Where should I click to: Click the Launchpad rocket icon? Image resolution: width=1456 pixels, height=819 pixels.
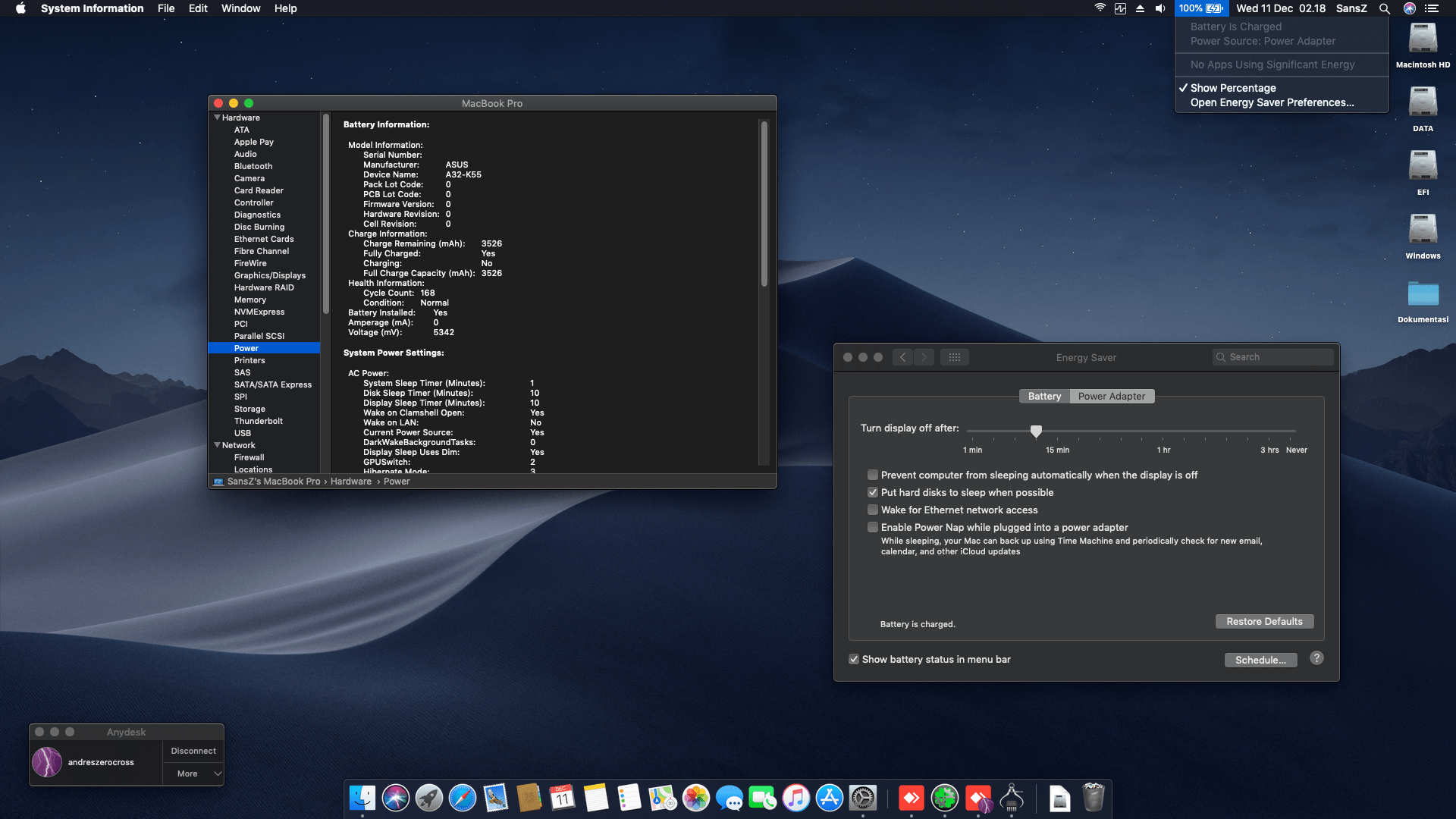coord(429,798)
